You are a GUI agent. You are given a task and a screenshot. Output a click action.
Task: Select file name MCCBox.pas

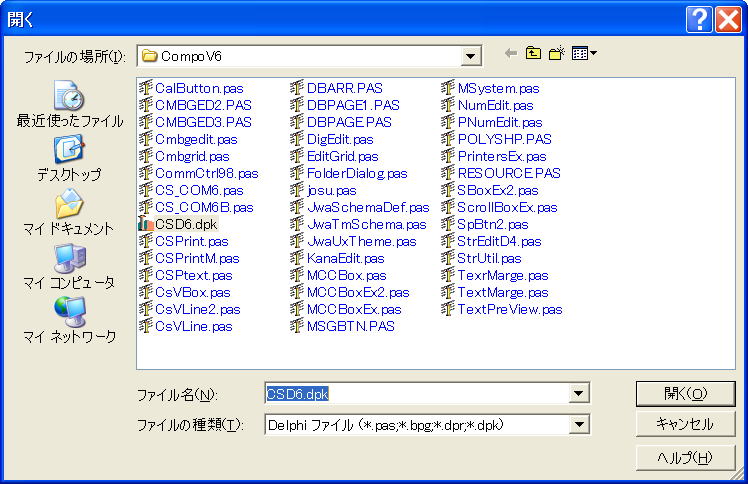pos(347,276)
